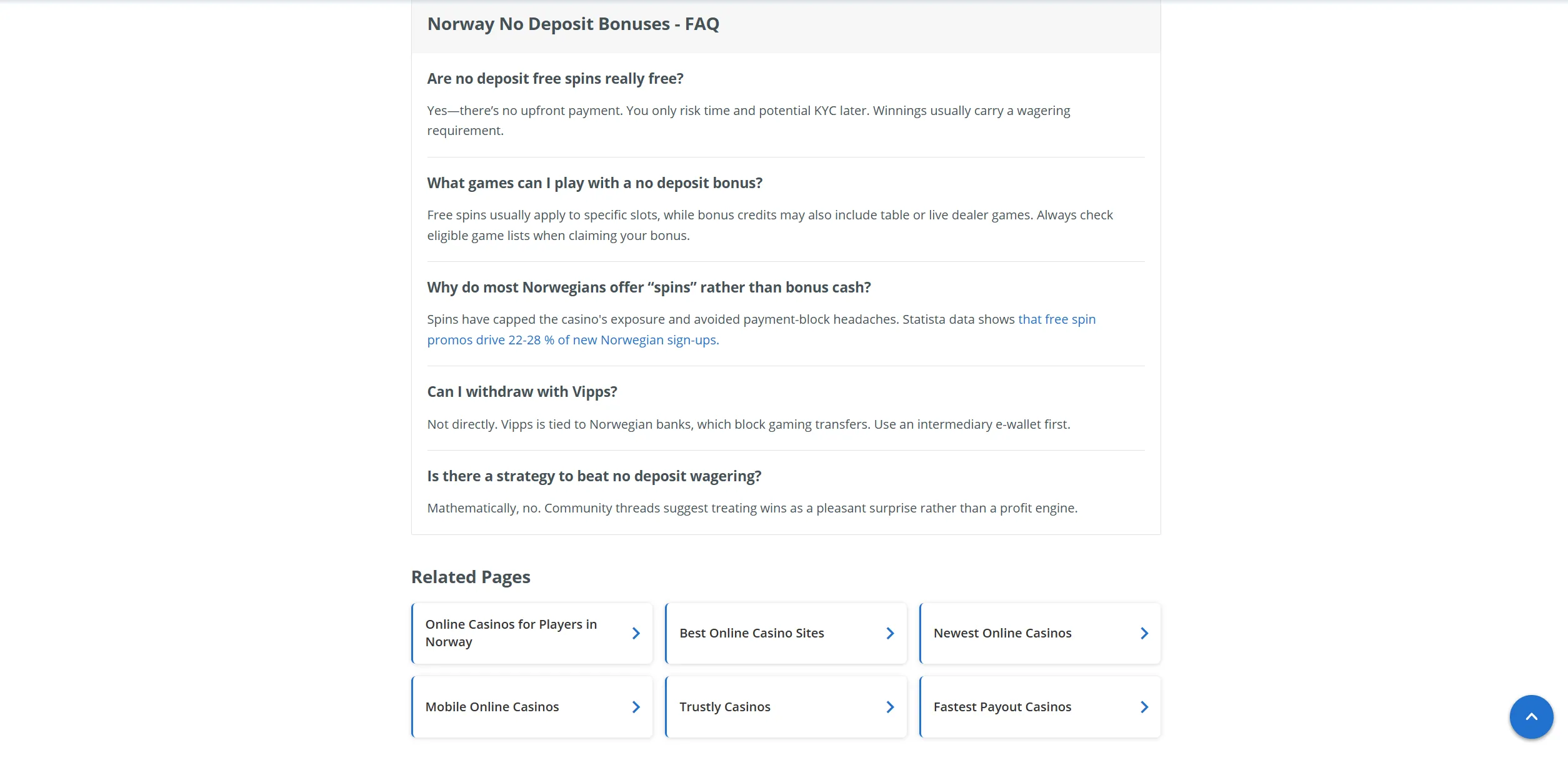Follow the Statista free spin promos link
This screenshot has width=1568, height=770.
point(761,329)
